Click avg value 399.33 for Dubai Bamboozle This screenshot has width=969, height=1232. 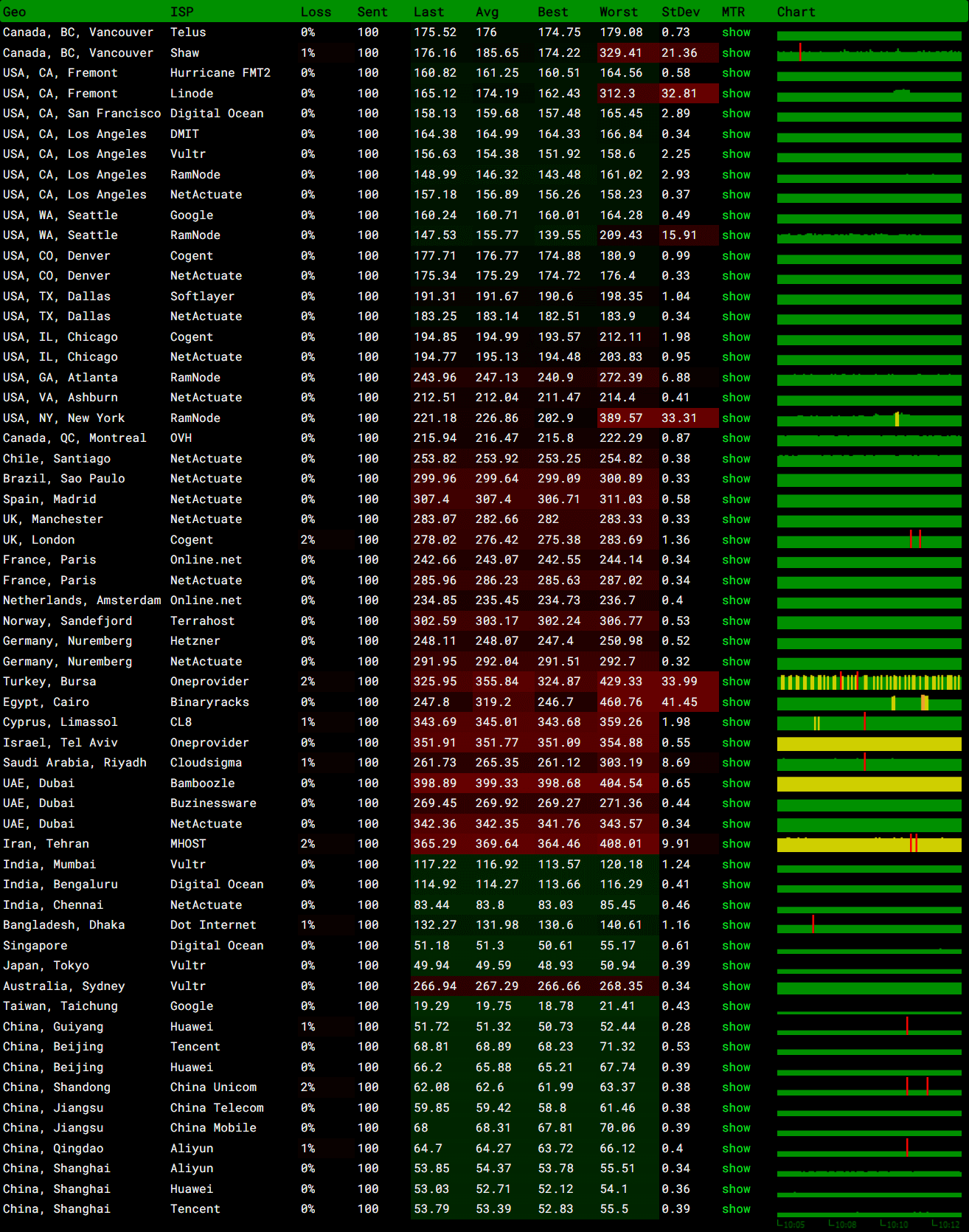tap(497, 783)
